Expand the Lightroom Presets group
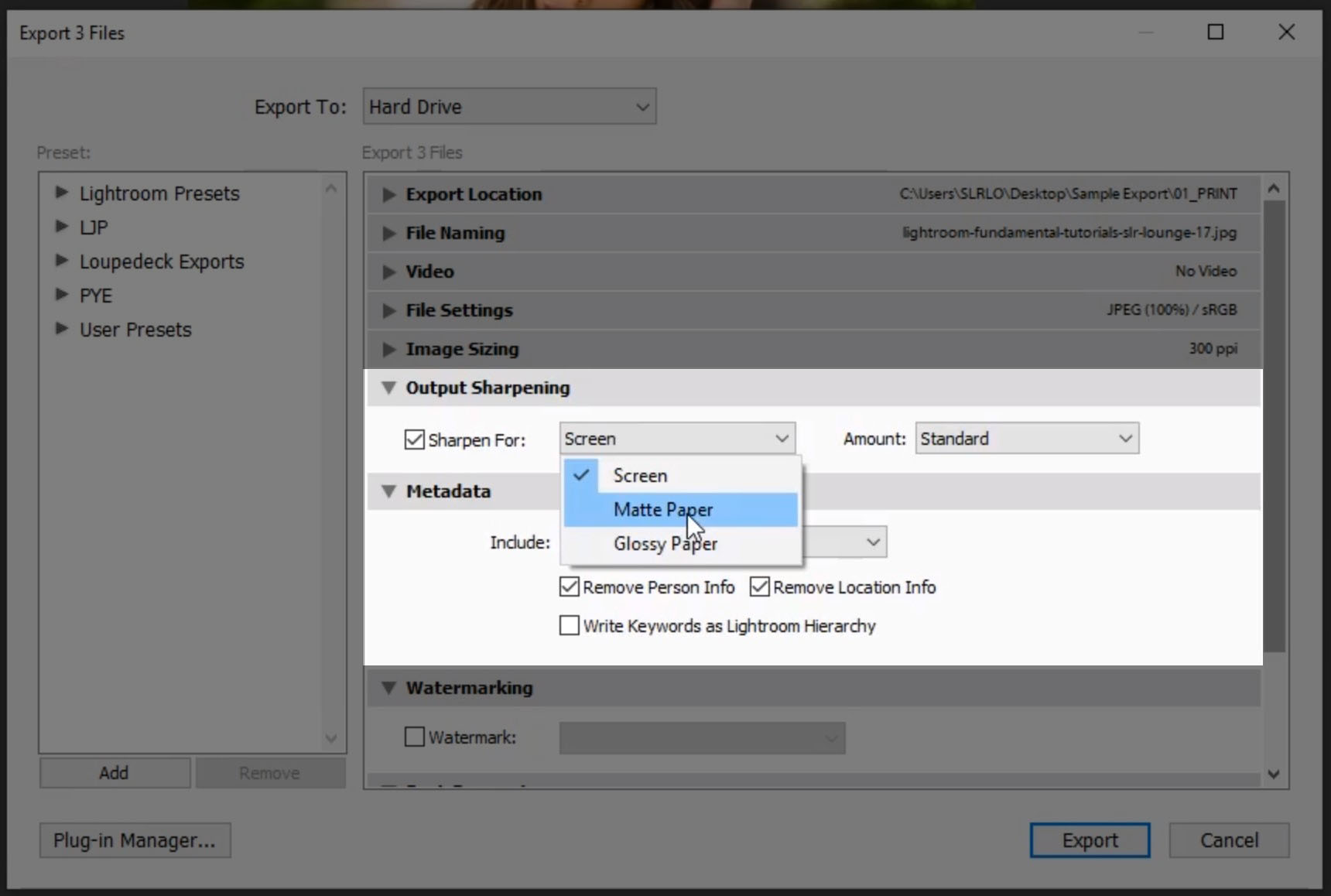1331x896 pixels. (61, 193)
